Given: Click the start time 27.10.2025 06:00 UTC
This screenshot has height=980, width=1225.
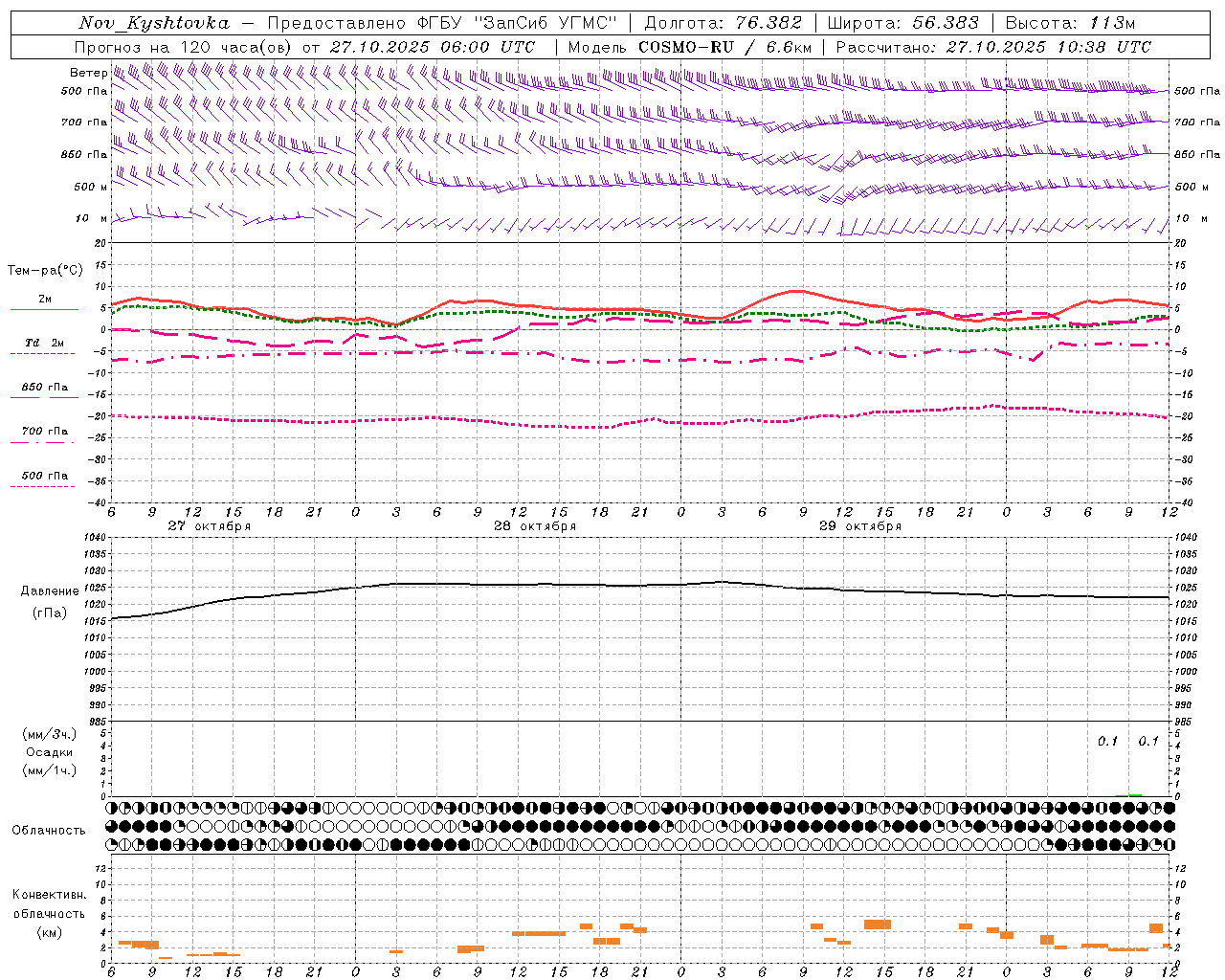Looking at the screenshot, I should [433, 47].
